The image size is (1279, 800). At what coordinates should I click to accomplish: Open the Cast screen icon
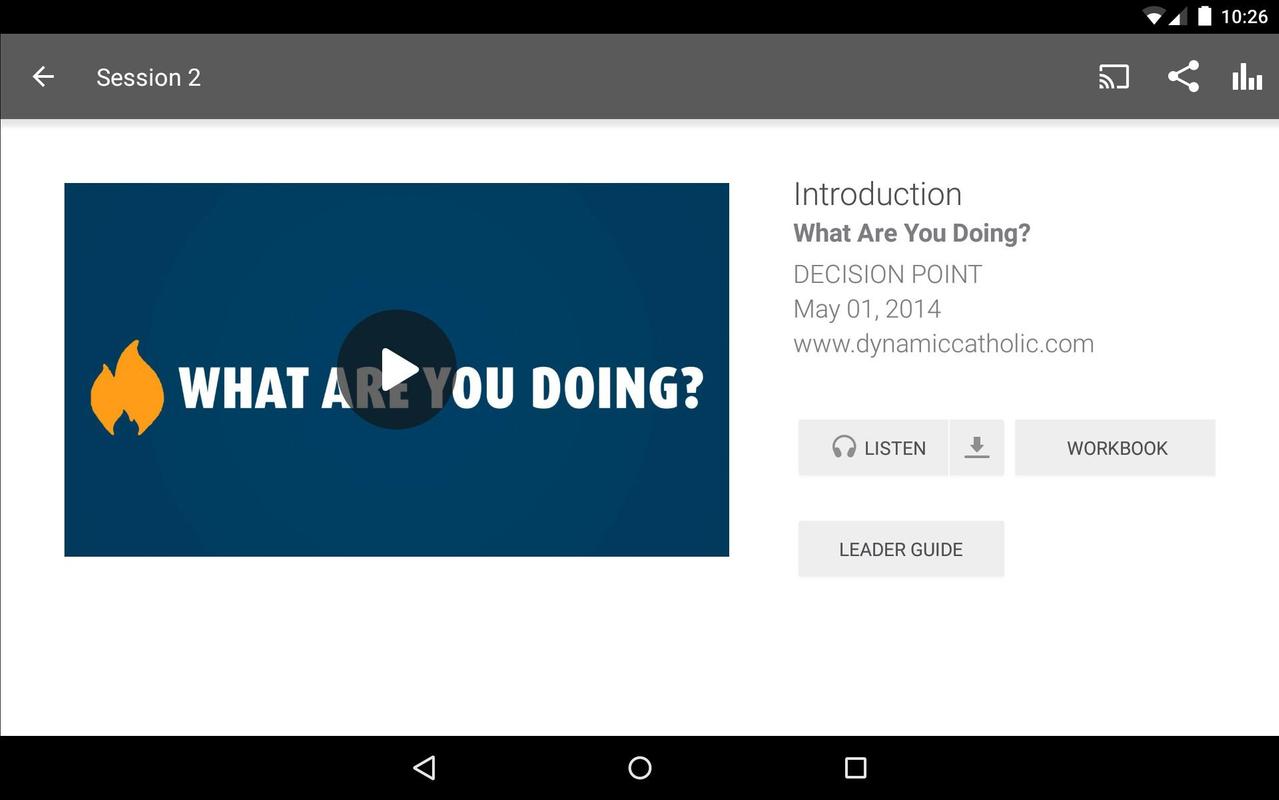tap(1113, 77)
